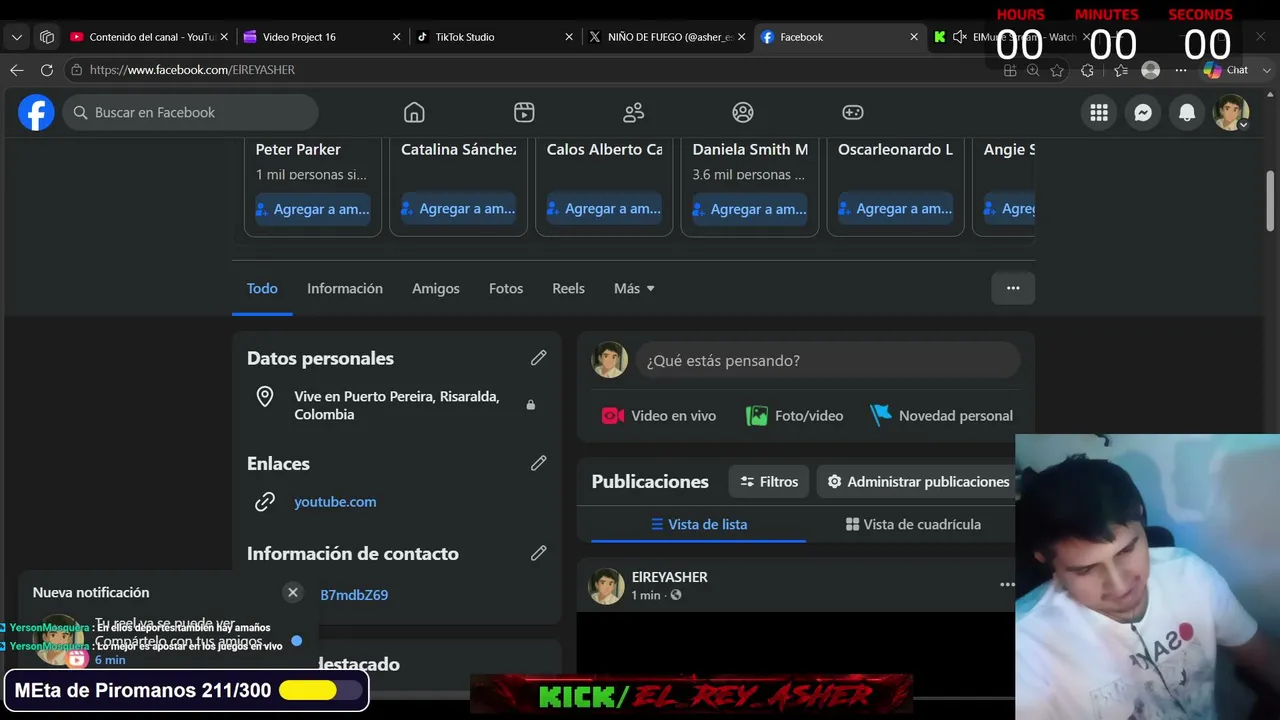Screen dimensions: 1280x720
Task: Click the Buscar en Facebook search field
Action: click(191, 112)
